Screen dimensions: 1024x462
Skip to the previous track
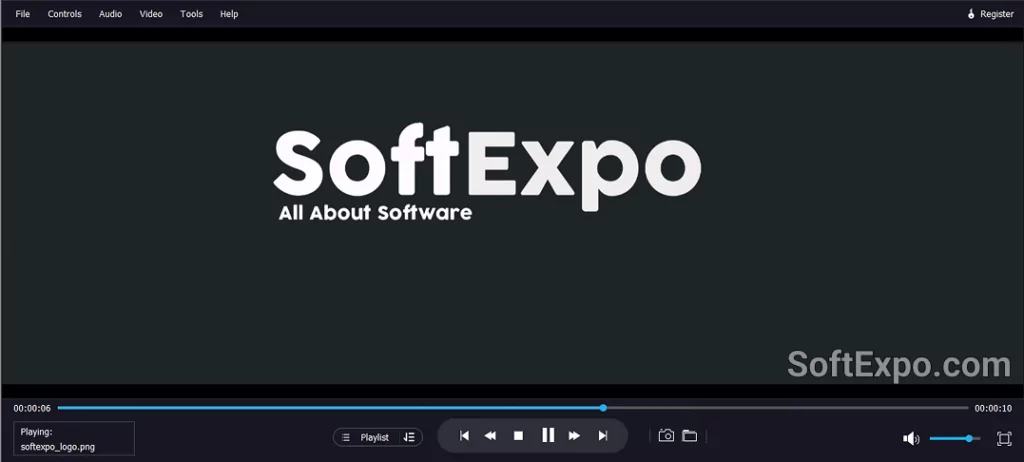pyautogui.click(x=464, y=436)
